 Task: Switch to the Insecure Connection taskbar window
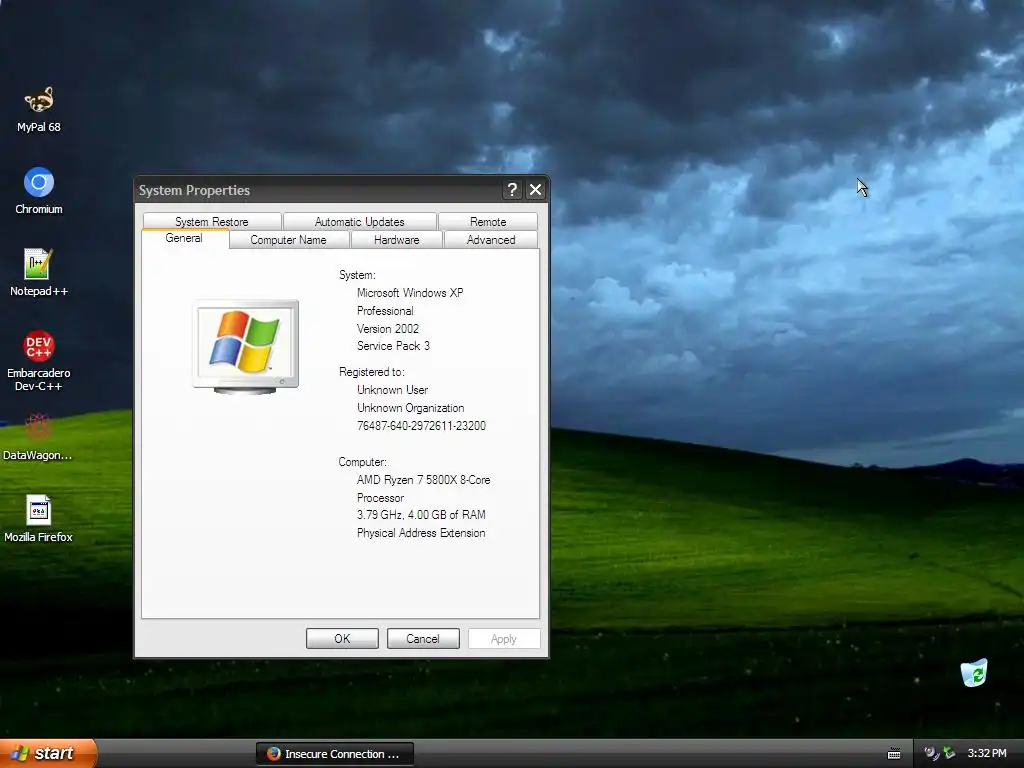335,754
